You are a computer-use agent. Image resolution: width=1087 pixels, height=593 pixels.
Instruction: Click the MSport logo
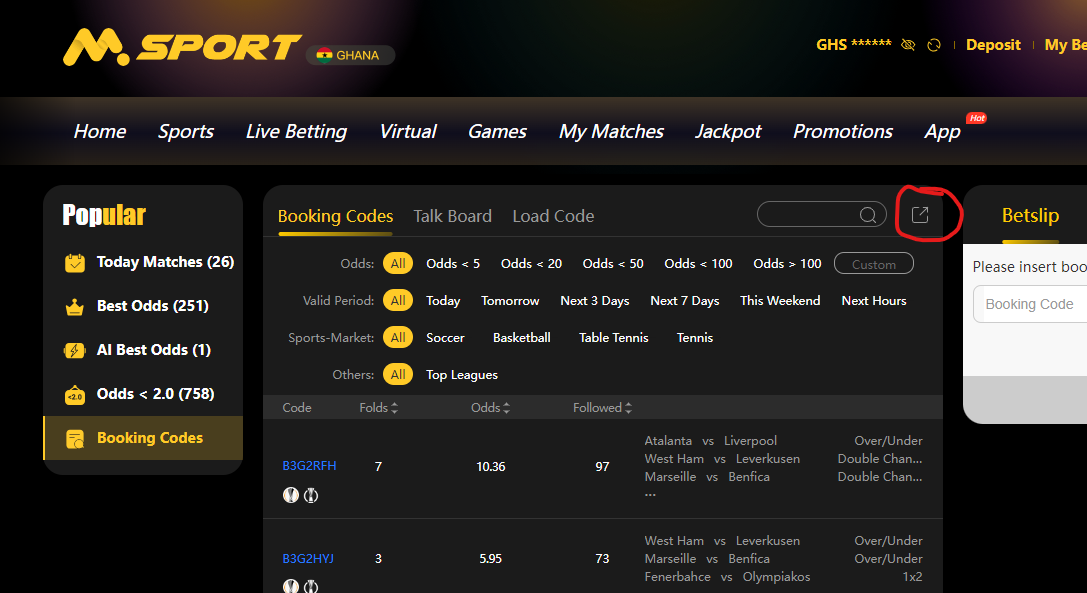coord(182,48)
